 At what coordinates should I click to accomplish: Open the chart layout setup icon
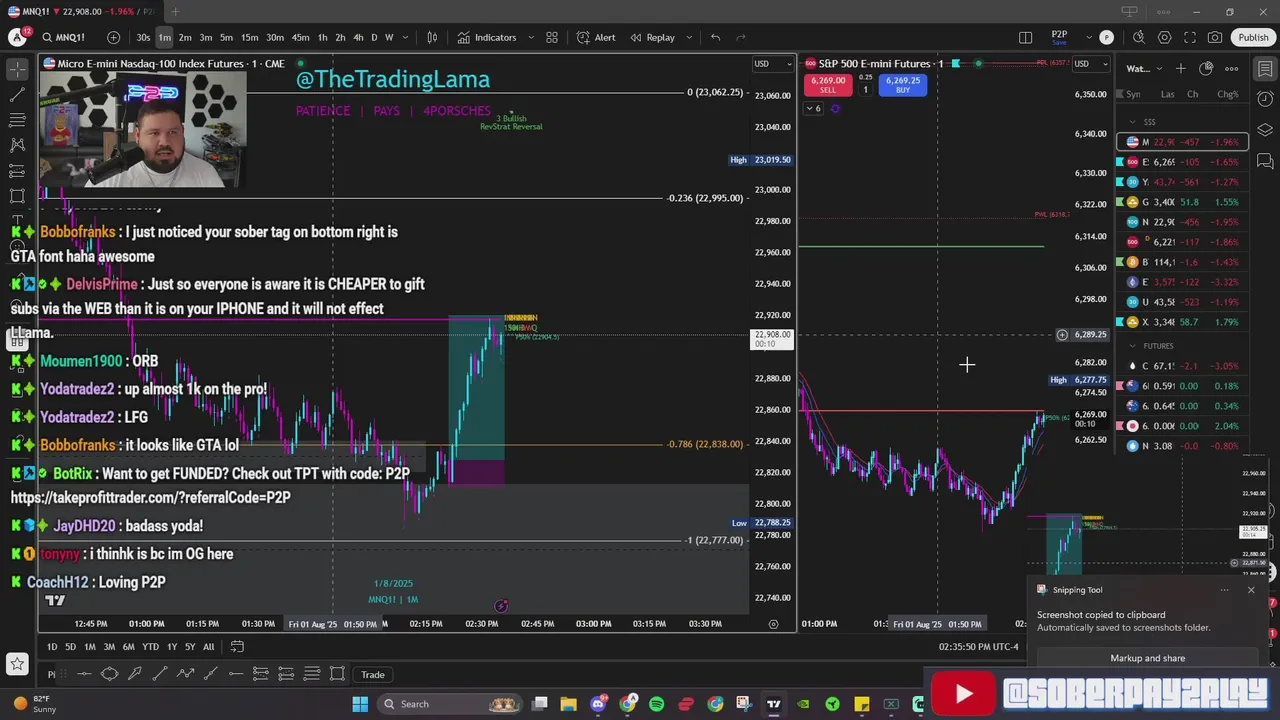tap(1025, 37)
